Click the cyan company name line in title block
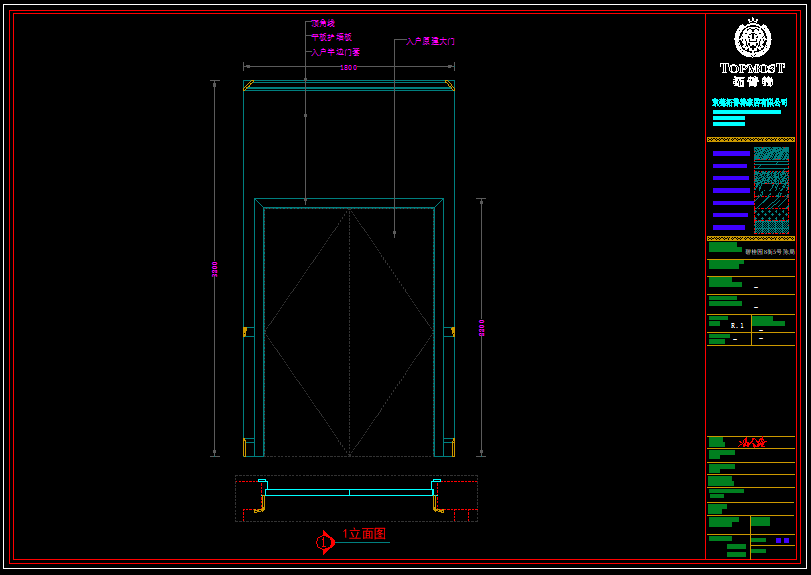This screenshot has width=811, height=575. (x=749, y=102)
